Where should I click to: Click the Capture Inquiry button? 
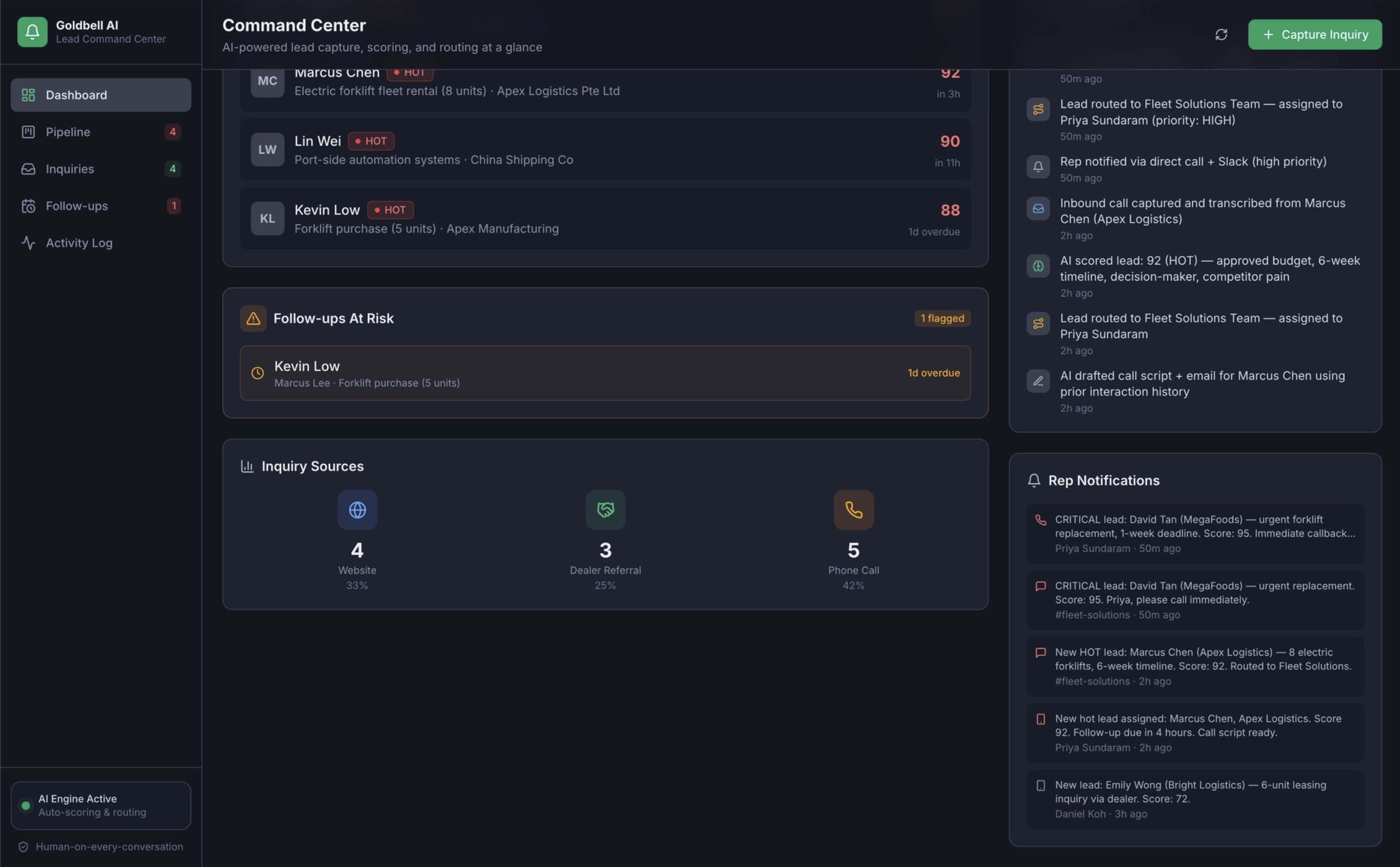(x=1315, y=34)
